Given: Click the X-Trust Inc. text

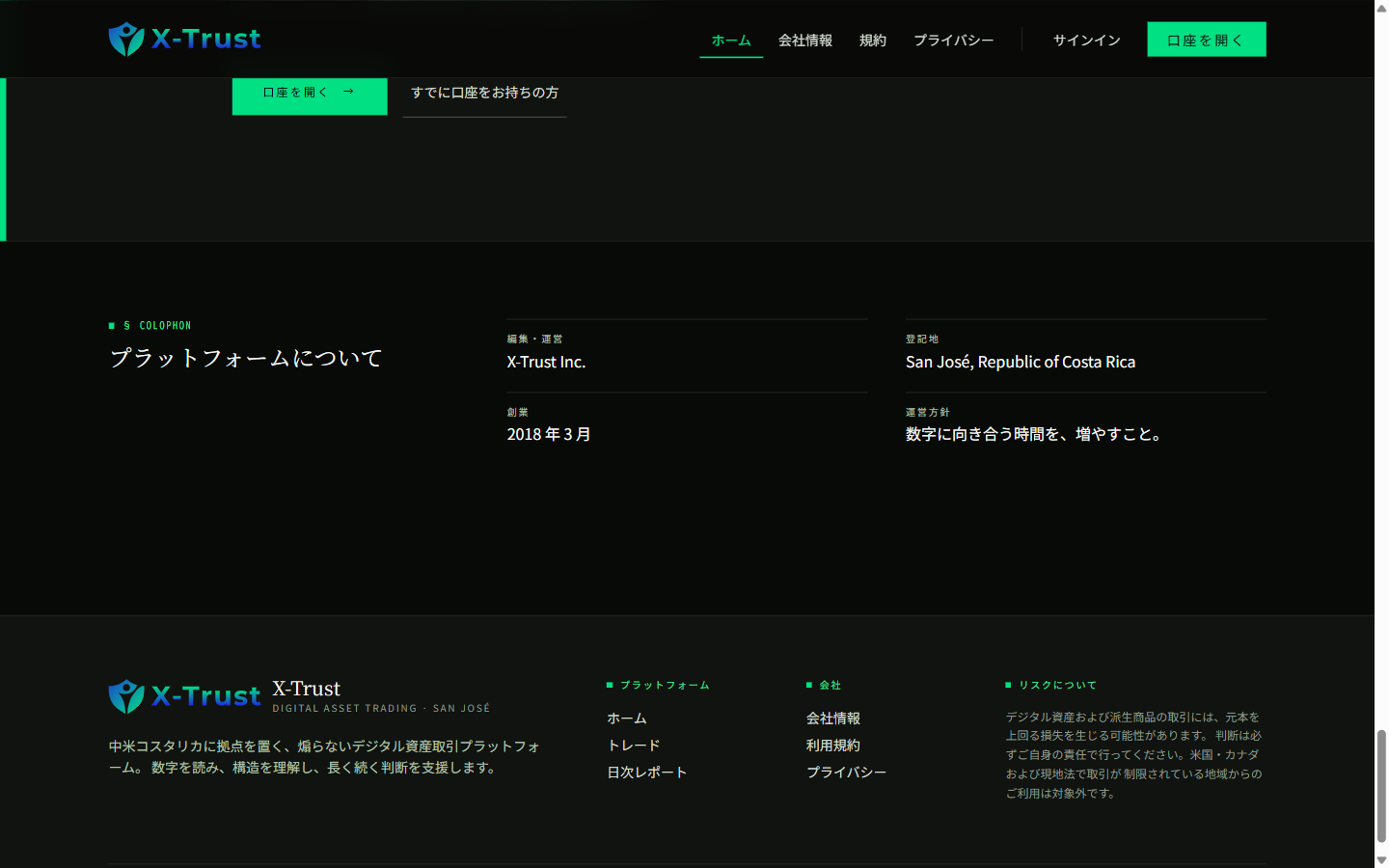Looking at the screenshot, I should tap(547, 363).
